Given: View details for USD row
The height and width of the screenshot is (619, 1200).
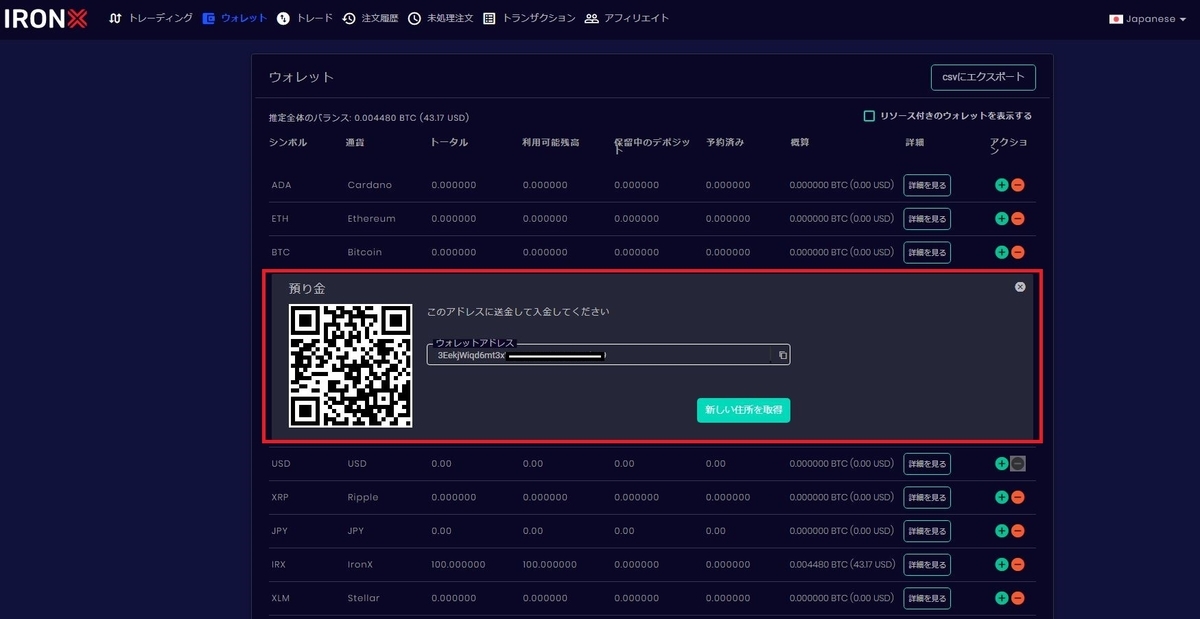Looking at the screenshot, I should point(927,464).
